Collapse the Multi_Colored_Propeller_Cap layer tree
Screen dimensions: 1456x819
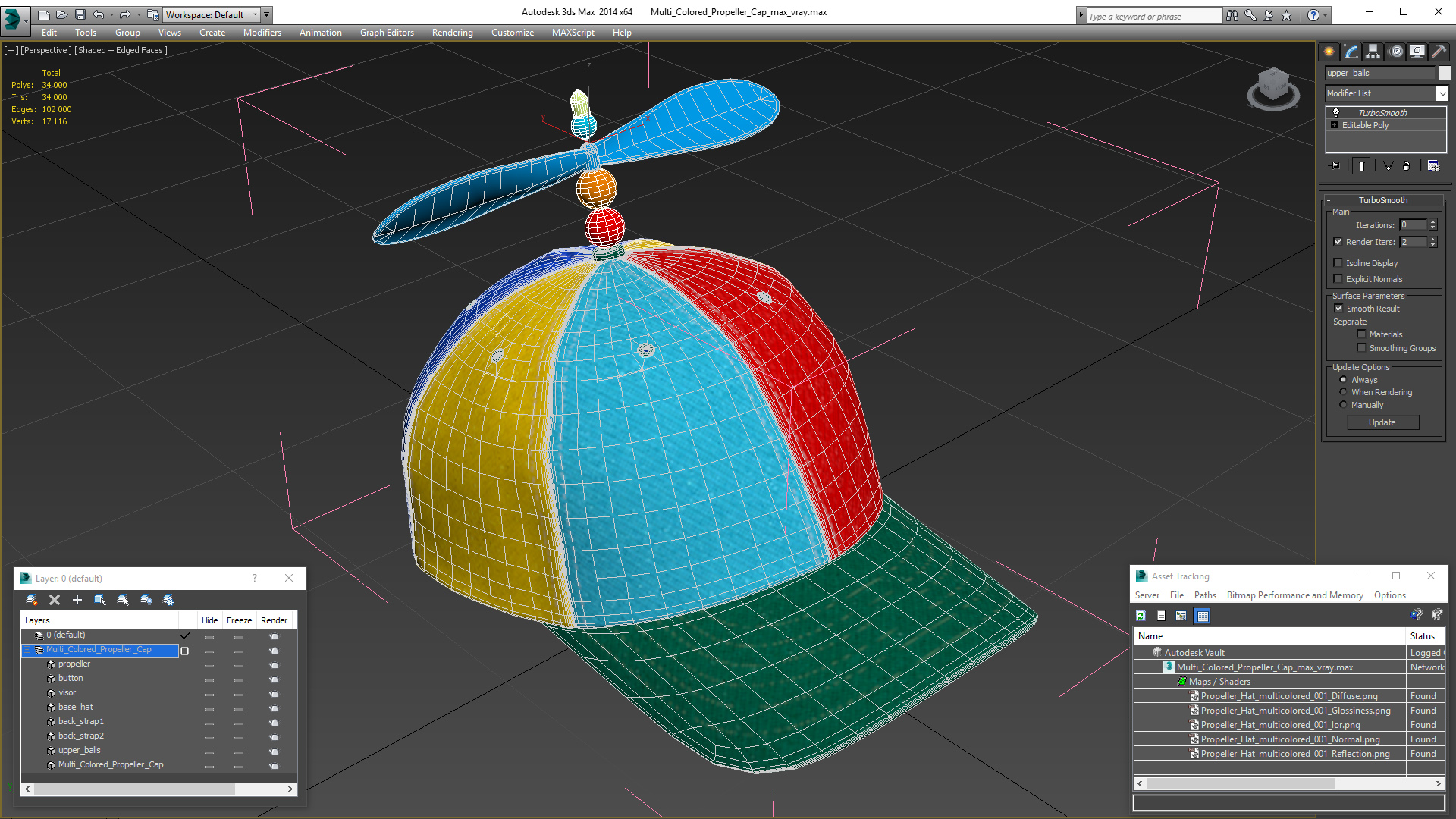tap(27, 650)
